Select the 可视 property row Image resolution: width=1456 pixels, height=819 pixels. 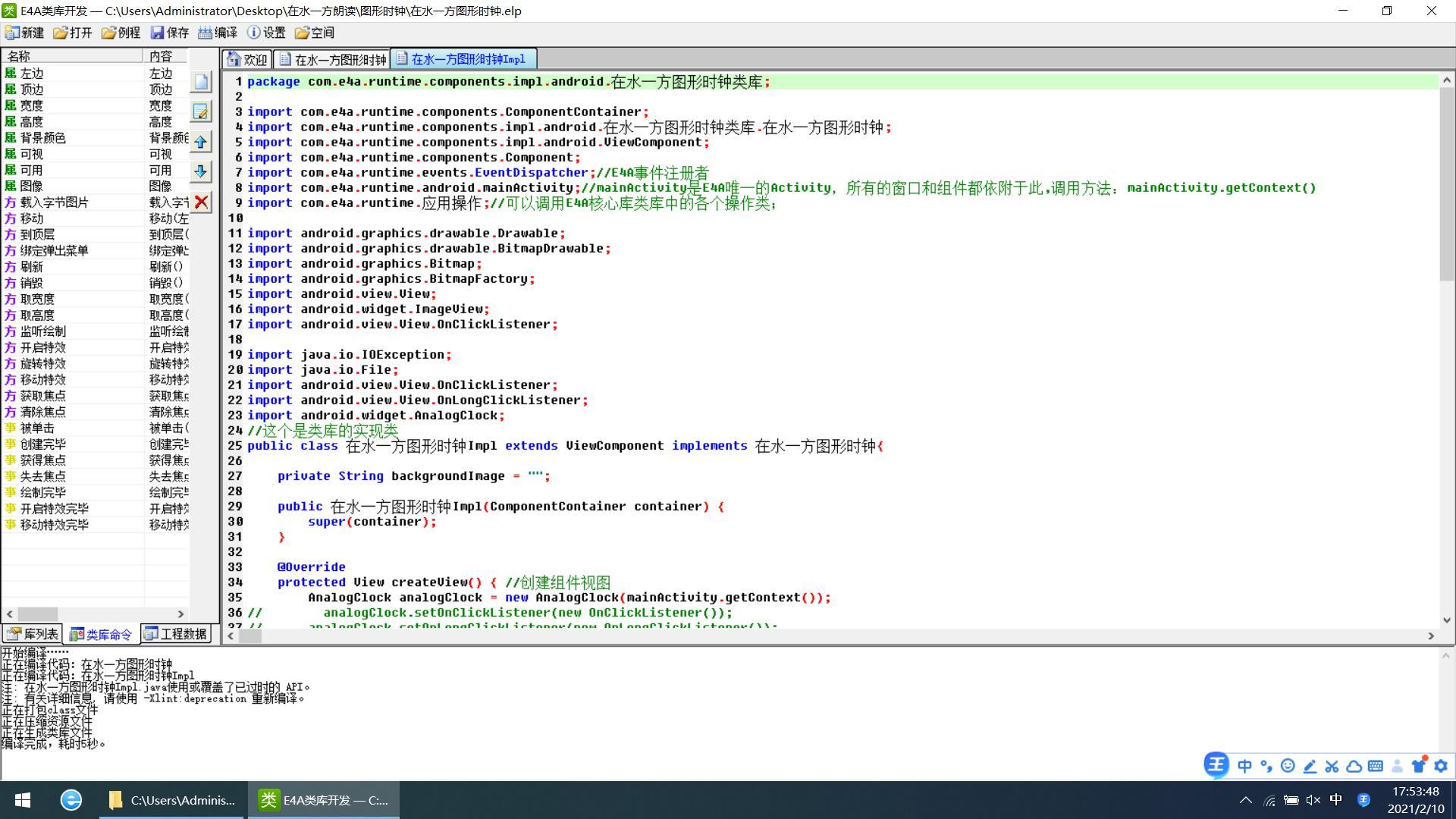pyautogui.click(x=95, y=154)
